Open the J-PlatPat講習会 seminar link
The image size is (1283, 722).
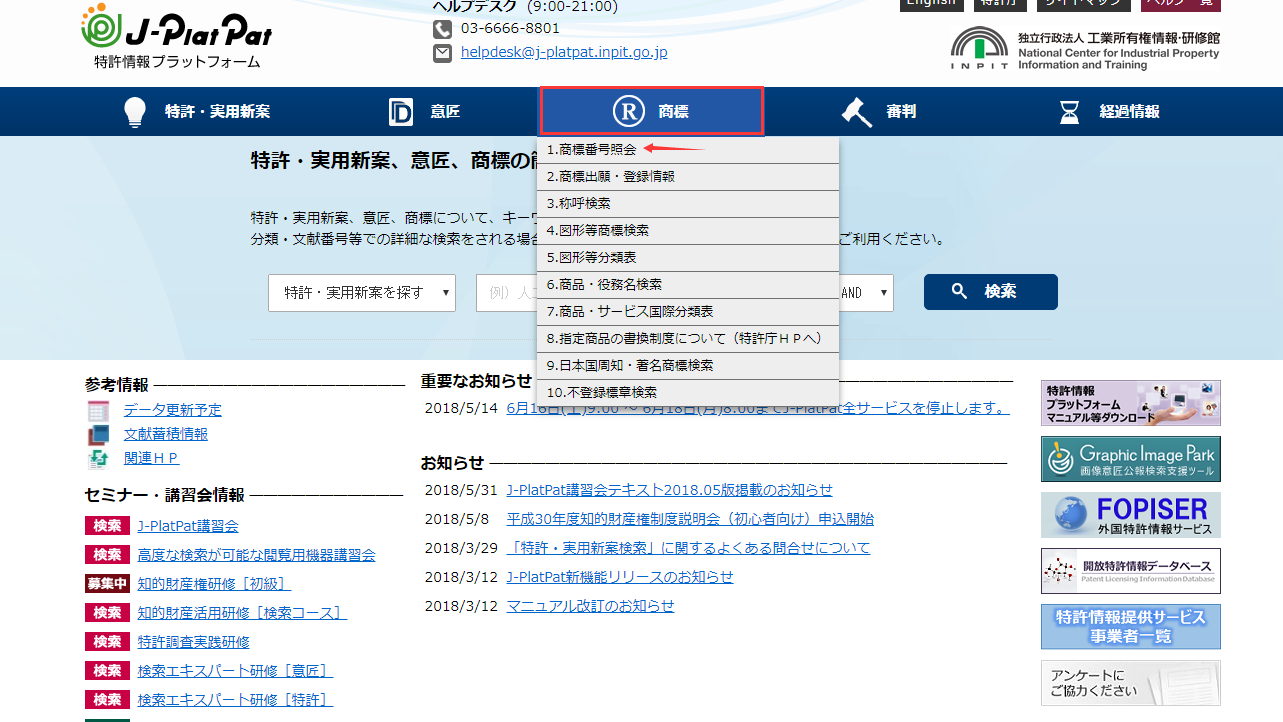(x=188, y=526)
